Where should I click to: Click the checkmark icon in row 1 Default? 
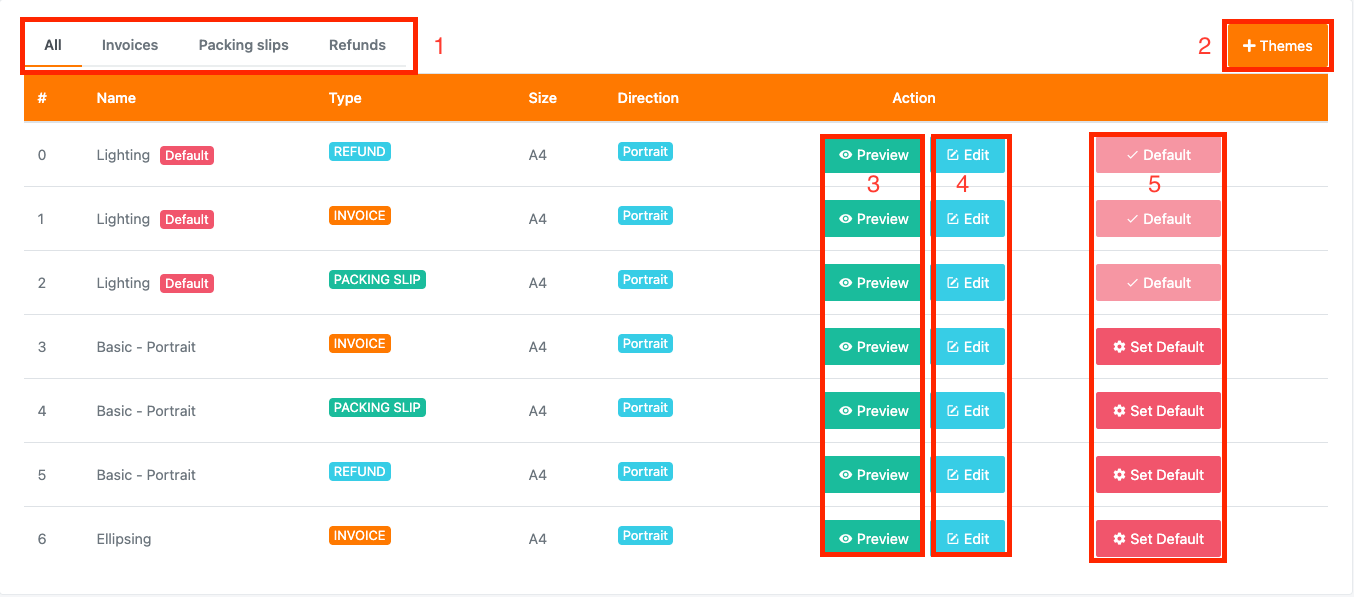click(x=1132, y=219)
